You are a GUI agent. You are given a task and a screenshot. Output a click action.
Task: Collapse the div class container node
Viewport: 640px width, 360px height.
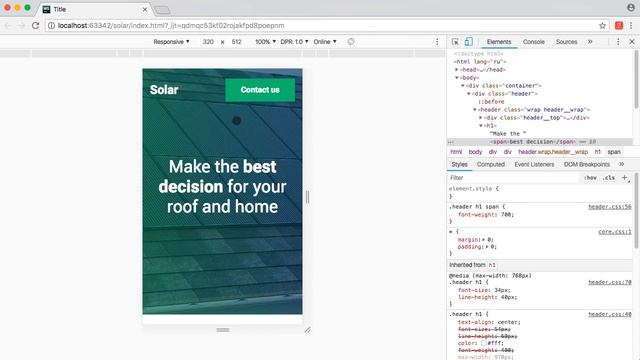click(463, 86)
